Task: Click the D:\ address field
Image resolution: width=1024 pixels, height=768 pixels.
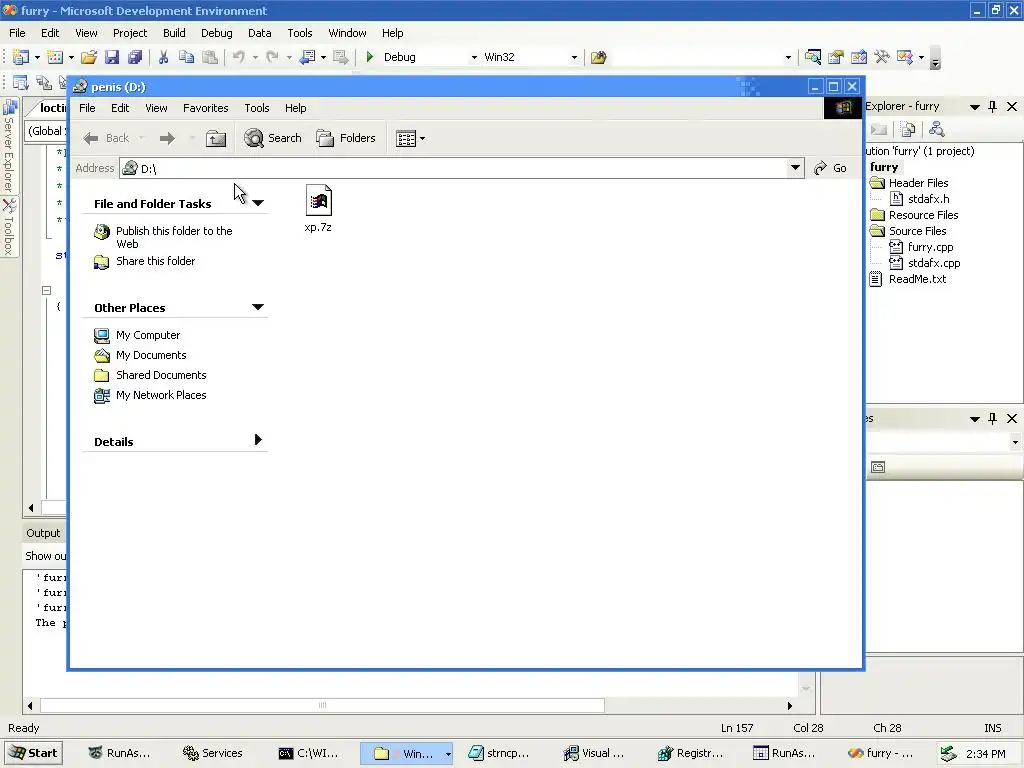Action: (453, 168)
